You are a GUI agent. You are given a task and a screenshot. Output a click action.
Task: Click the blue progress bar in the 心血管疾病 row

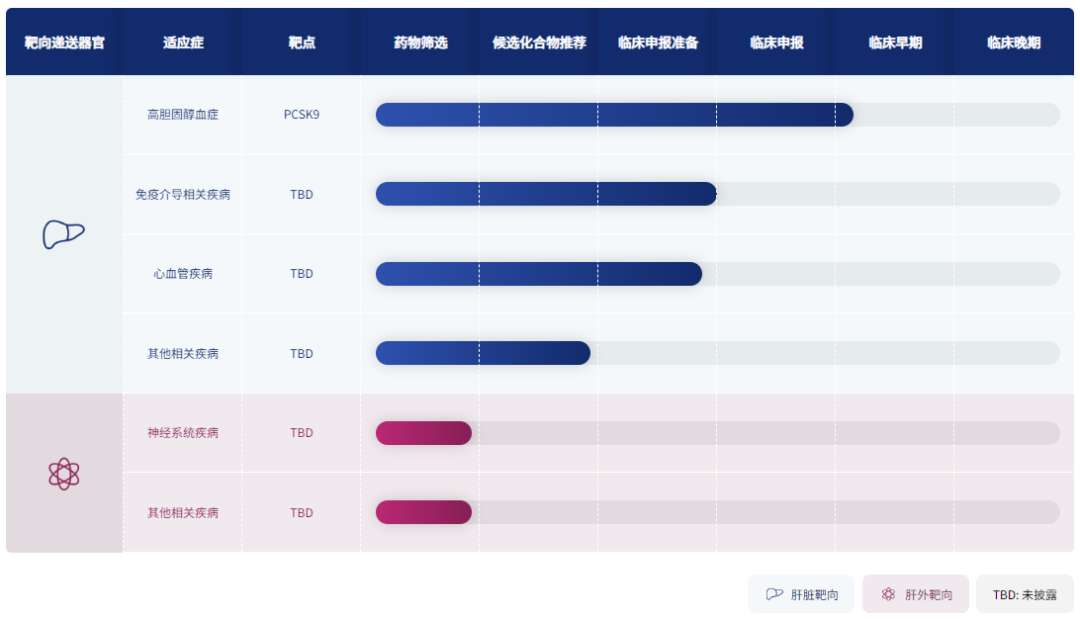(538, 274)
